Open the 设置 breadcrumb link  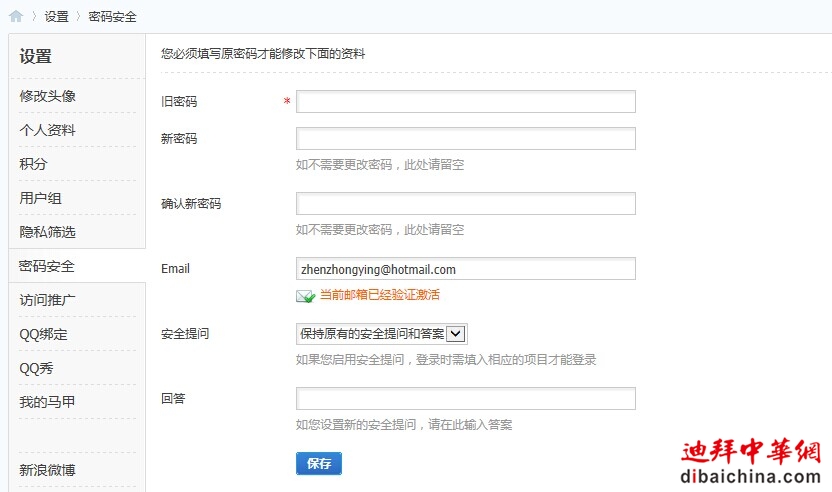pyautogui.click(x=57, y=16)
